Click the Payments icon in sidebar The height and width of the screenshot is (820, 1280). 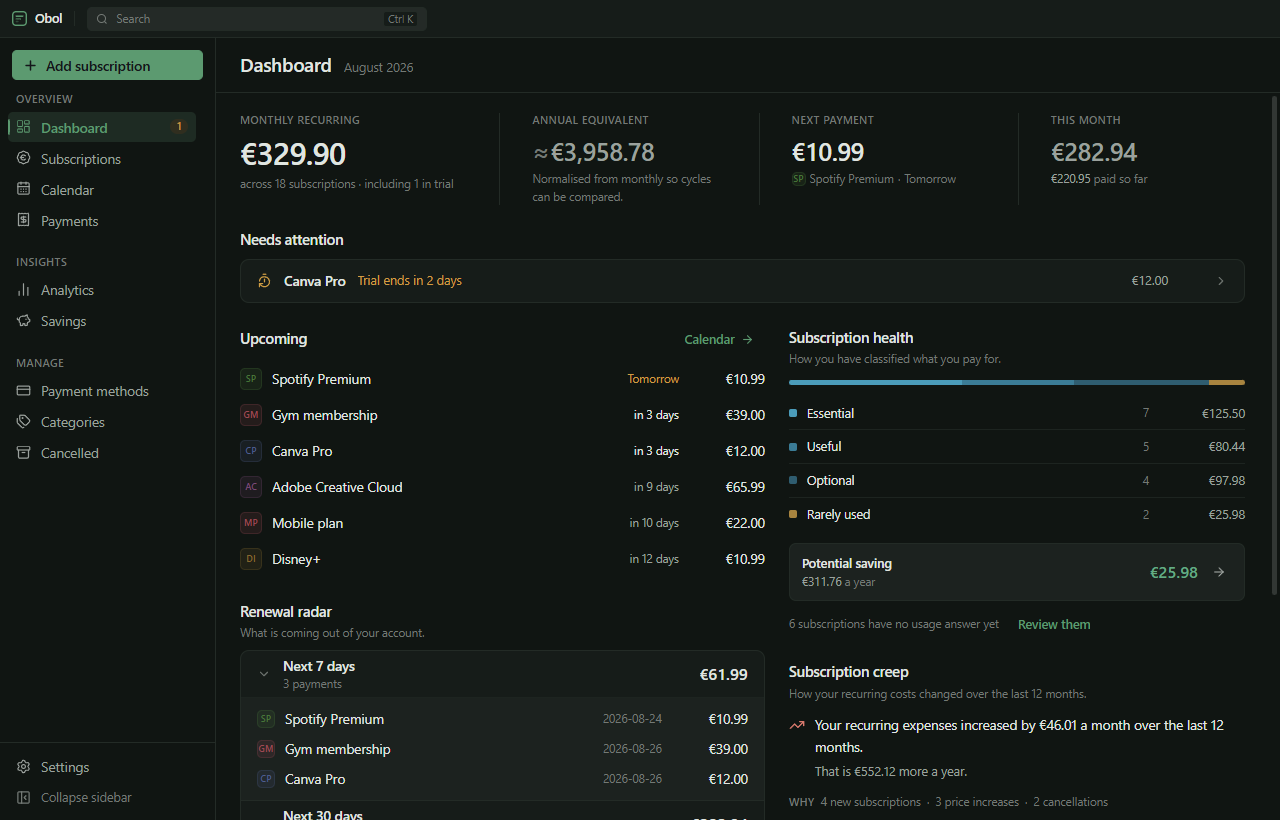(x=24, y=220)
